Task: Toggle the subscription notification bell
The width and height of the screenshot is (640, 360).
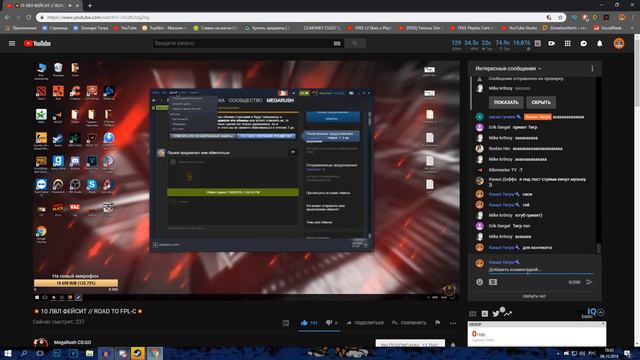Action: pyautogui.click(x=453, y=344)
